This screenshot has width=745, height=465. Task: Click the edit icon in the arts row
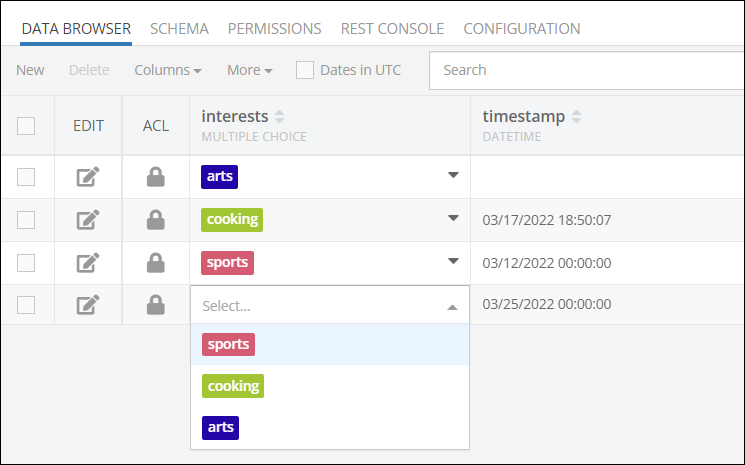88,177
